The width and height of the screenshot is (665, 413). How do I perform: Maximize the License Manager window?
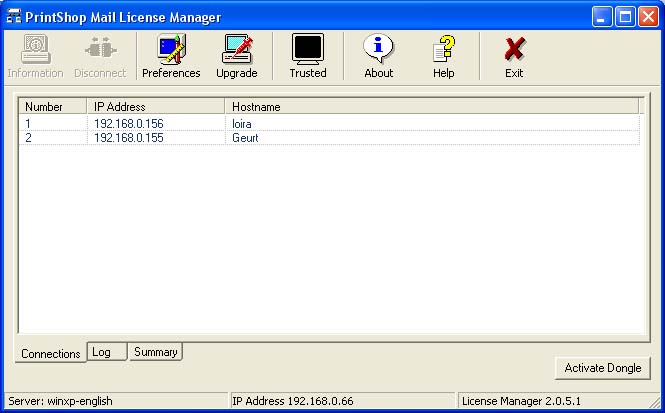point(625,17)
